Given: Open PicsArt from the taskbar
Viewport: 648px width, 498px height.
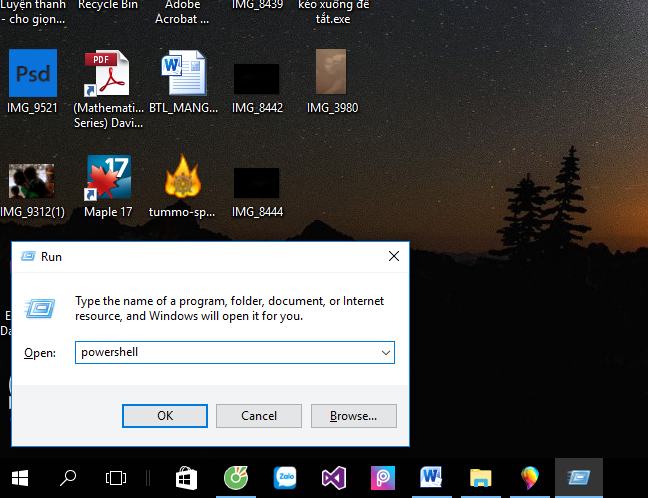Looking at the screenshot, I should click(383, 478).
